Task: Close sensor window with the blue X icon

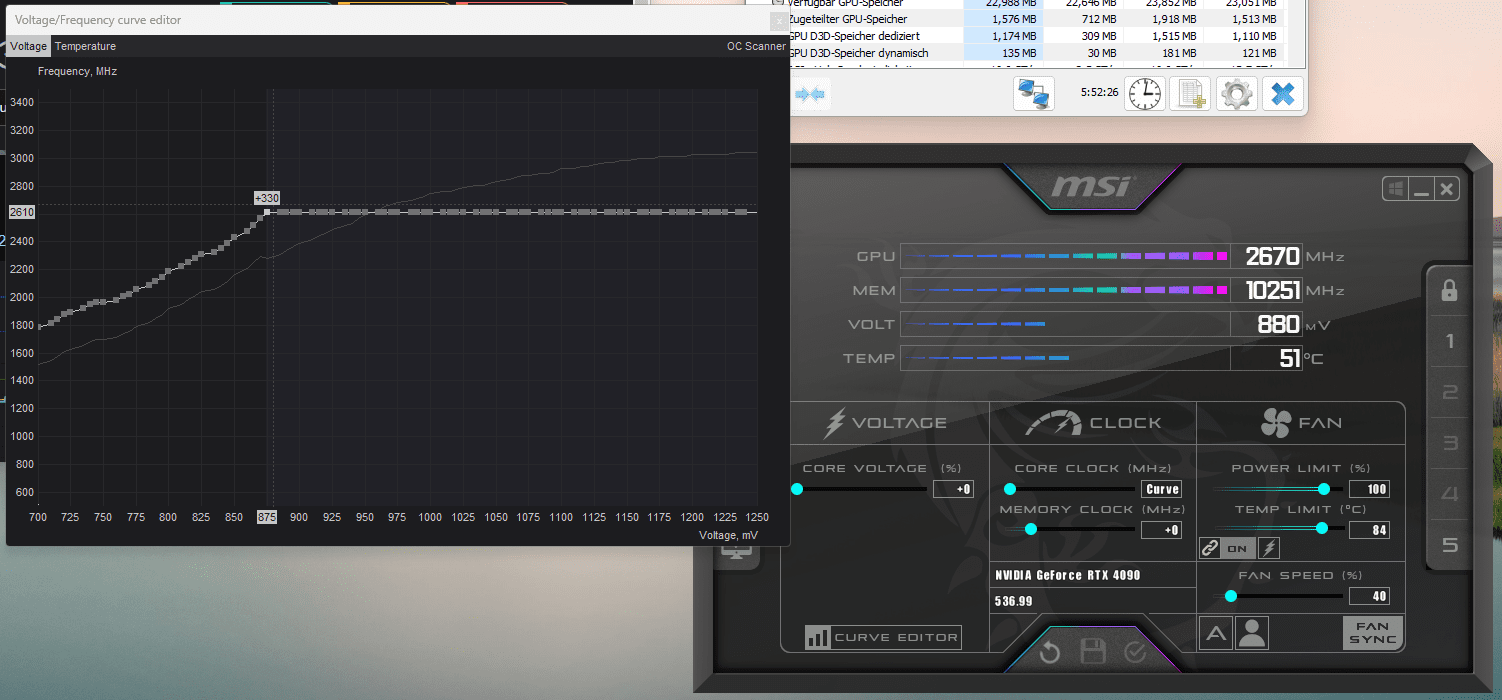Action: pos(1283,93)
